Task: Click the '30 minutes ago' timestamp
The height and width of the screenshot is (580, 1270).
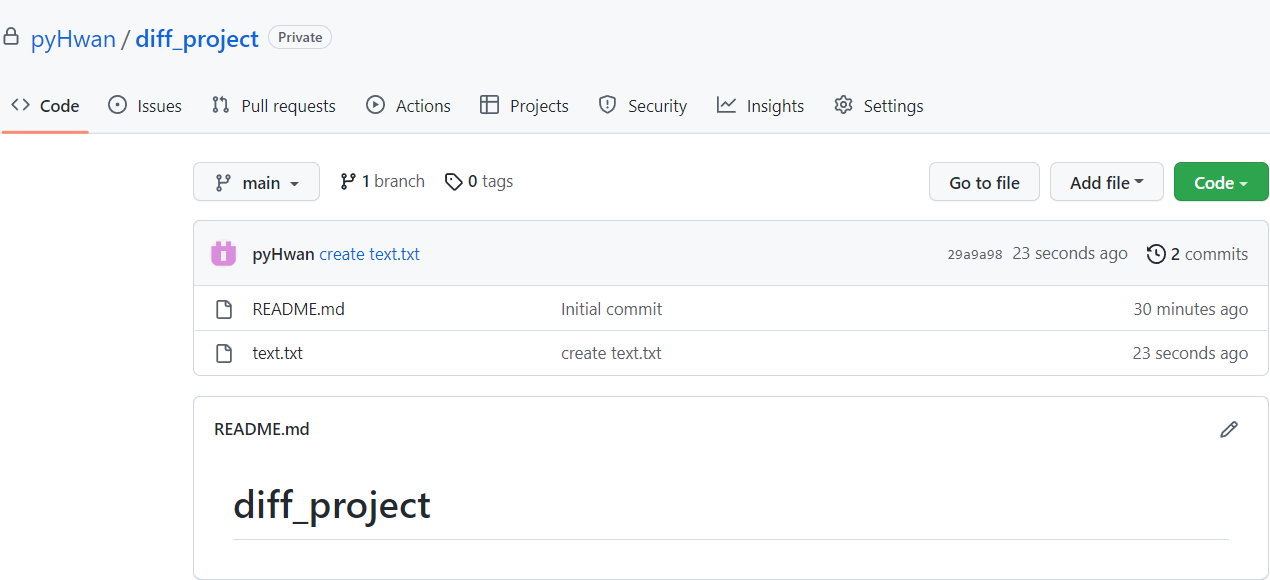Action: [x=1190, y=309]
